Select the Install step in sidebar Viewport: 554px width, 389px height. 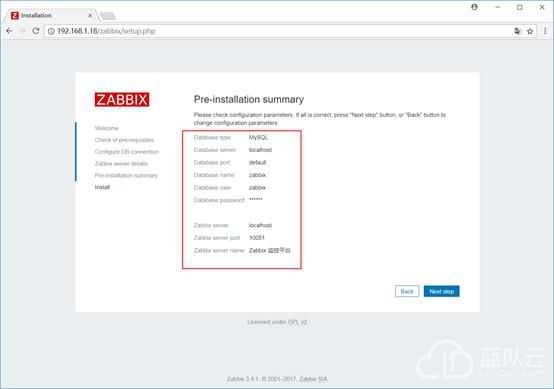click(102, 187)
